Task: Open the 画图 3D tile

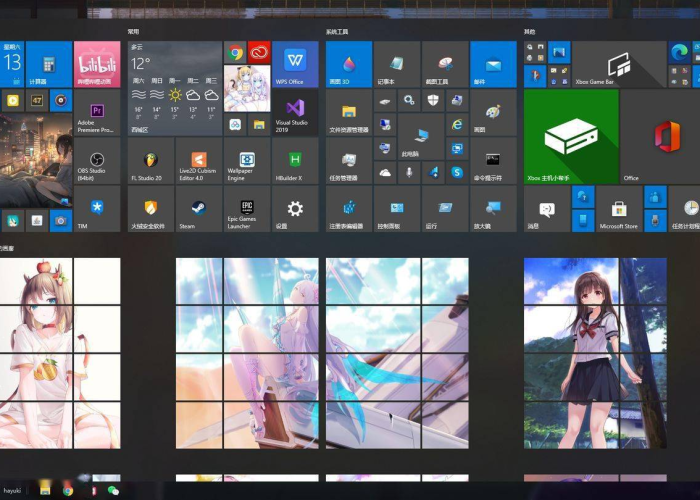Action: coord(349,64)
